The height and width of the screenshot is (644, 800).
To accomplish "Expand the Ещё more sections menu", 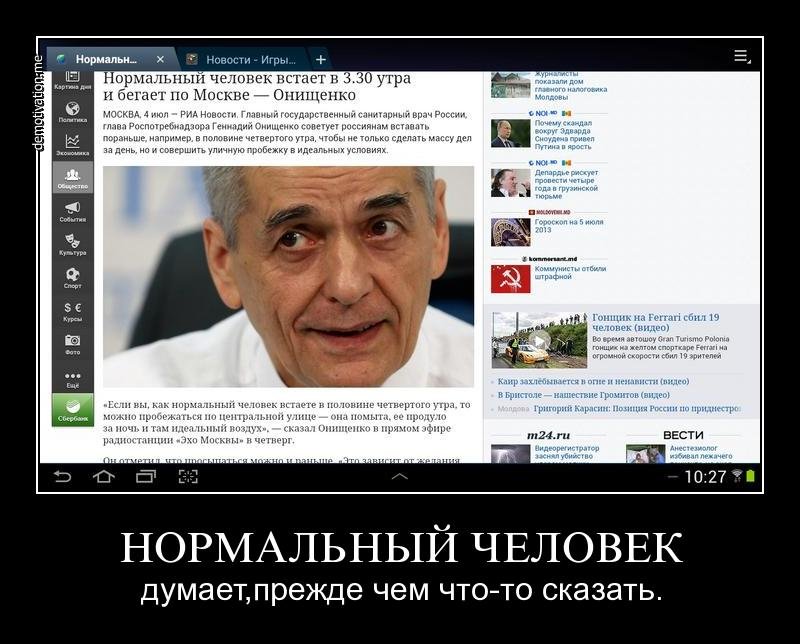I will coord(72,378).
